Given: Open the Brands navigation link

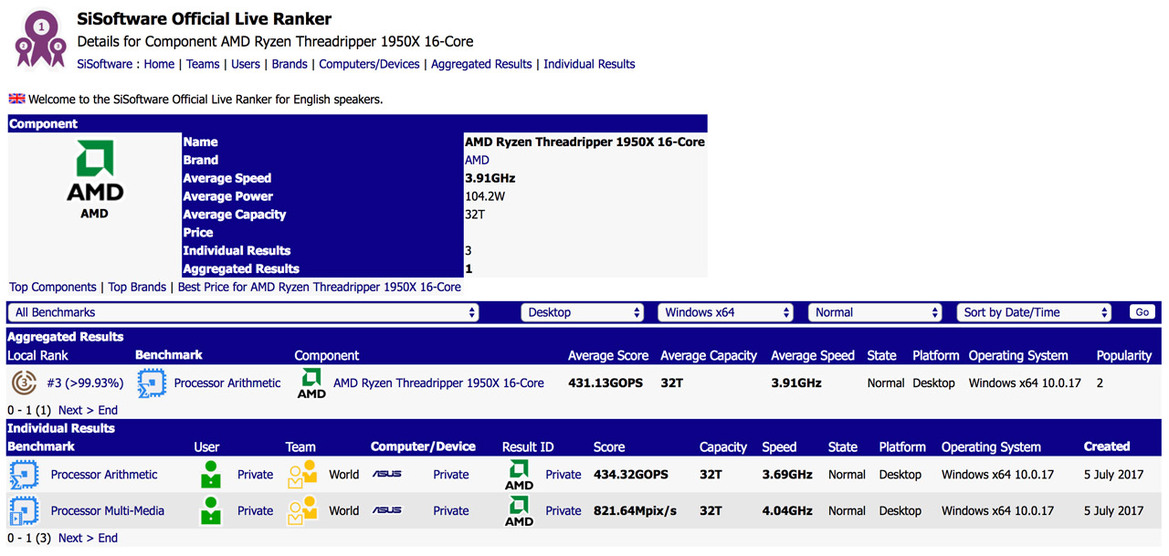Looking at the screenshot, I should (289, 64).
